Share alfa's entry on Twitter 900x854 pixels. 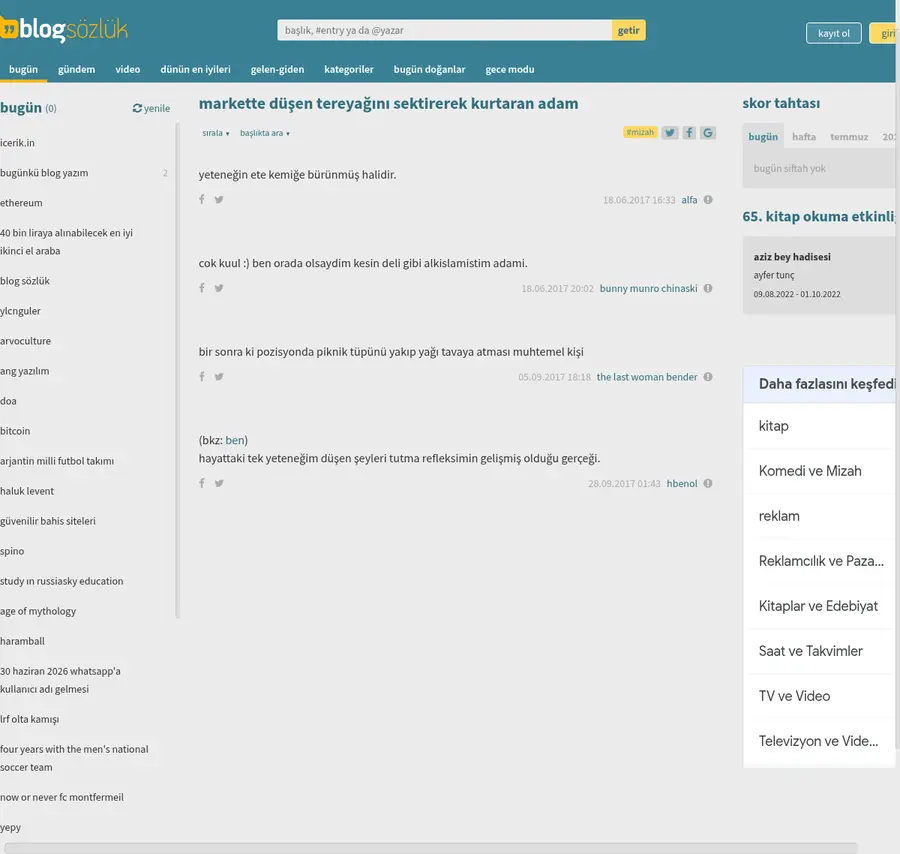pos(219,199)
